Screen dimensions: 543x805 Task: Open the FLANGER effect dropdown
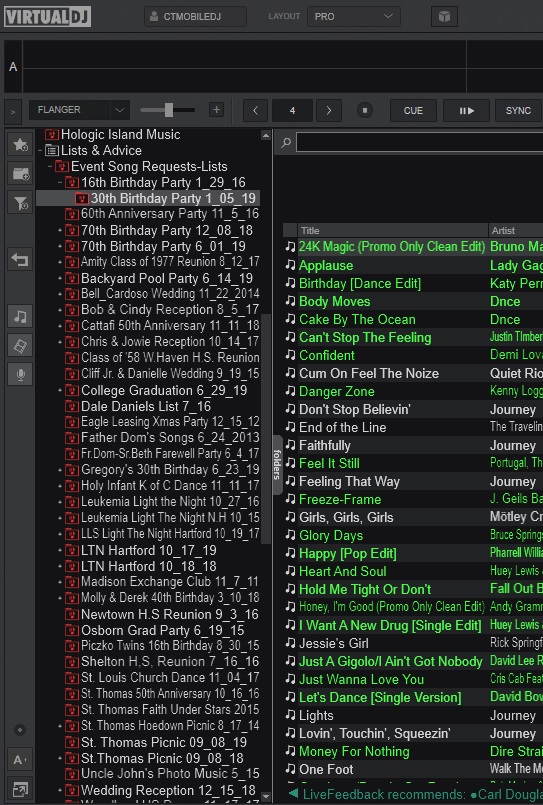[x=79, y=110]
